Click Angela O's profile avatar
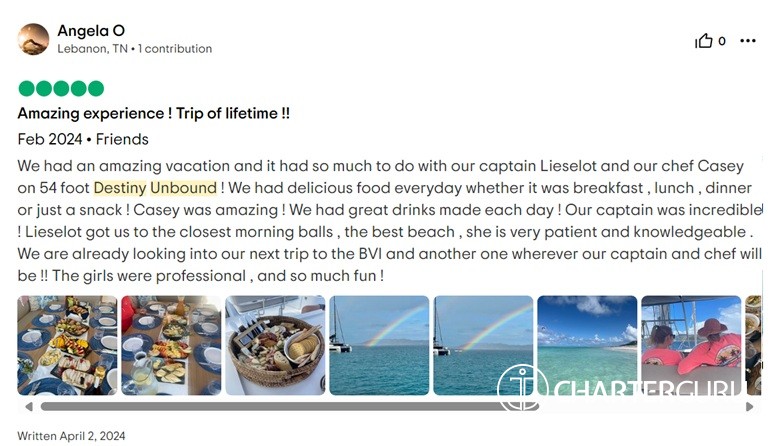 (33, 39)
